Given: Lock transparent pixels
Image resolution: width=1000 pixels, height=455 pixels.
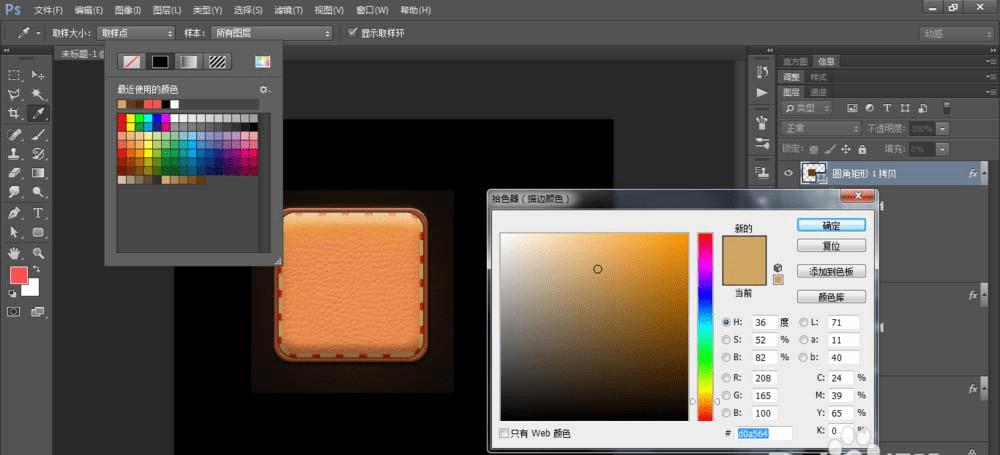Looking at the screenshot, I should [x=814, y=149].
